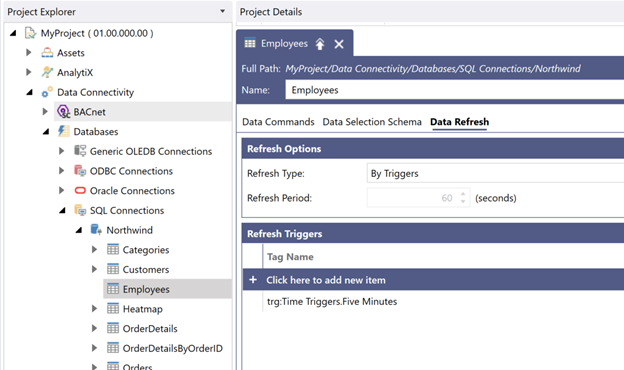Expand the Heatmap table node
Image resolution: width=624 pixels, height=370 pixels.
(94, 308)
